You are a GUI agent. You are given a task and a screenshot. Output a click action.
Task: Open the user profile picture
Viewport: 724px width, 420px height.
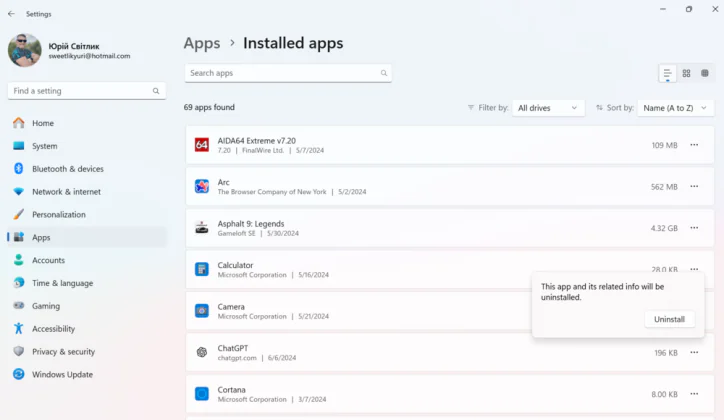point(24,50)
